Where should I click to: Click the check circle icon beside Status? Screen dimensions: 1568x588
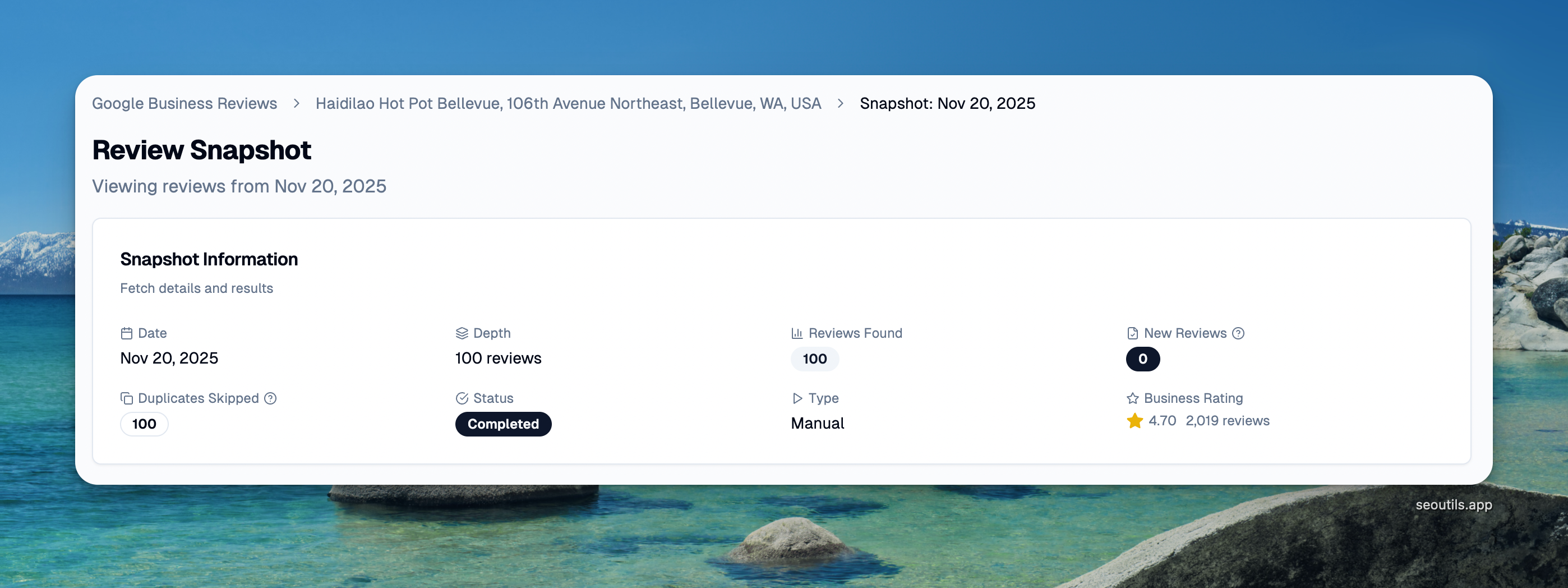pos(462,398)
